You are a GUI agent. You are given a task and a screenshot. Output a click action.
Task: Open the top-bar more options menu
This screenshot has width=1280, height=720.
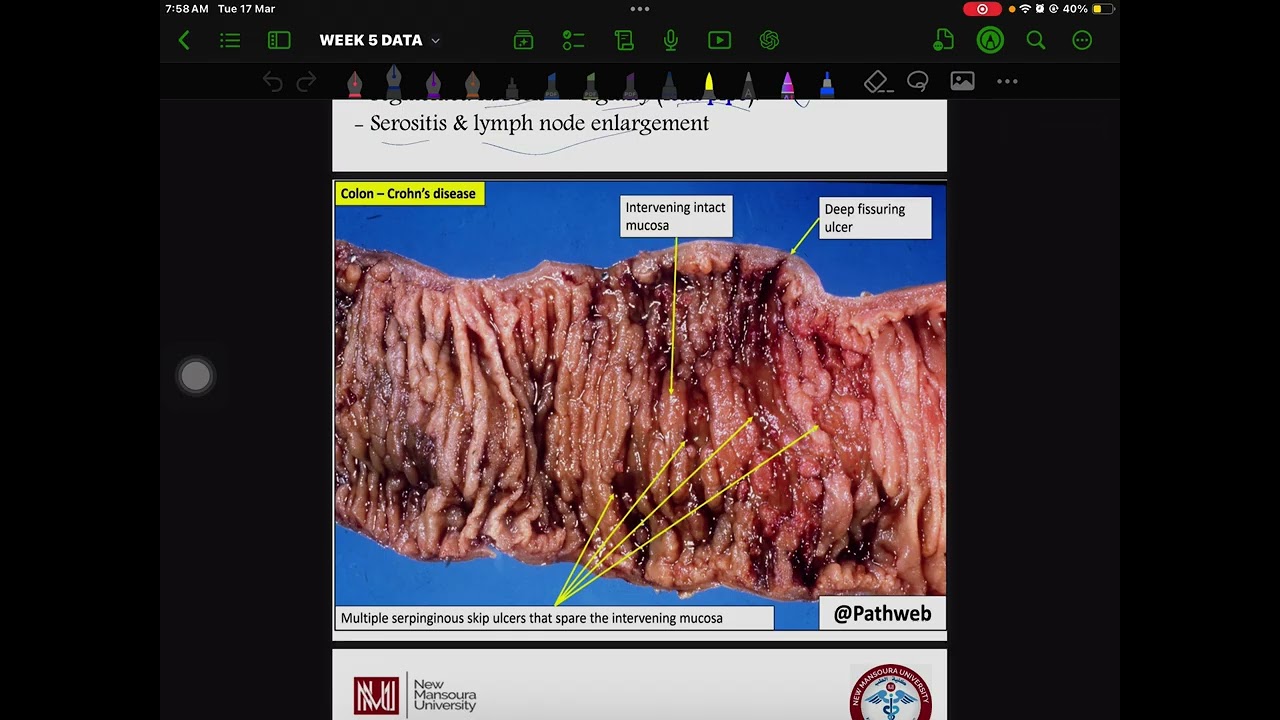1082,40
